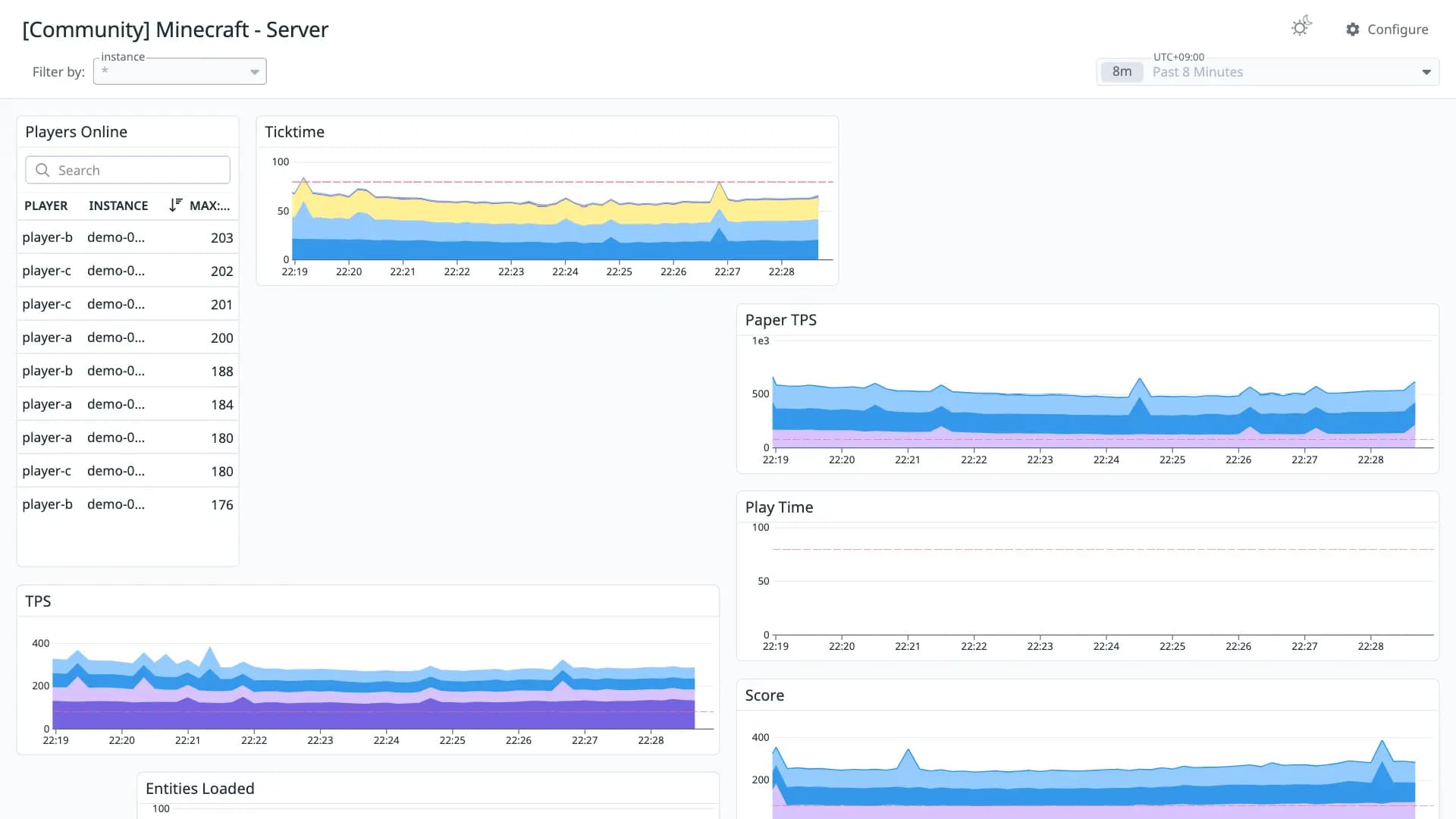Viewport: 1456px width, 819px height.
Task: Select the player-a row with value 200
Action: [127, 337]
